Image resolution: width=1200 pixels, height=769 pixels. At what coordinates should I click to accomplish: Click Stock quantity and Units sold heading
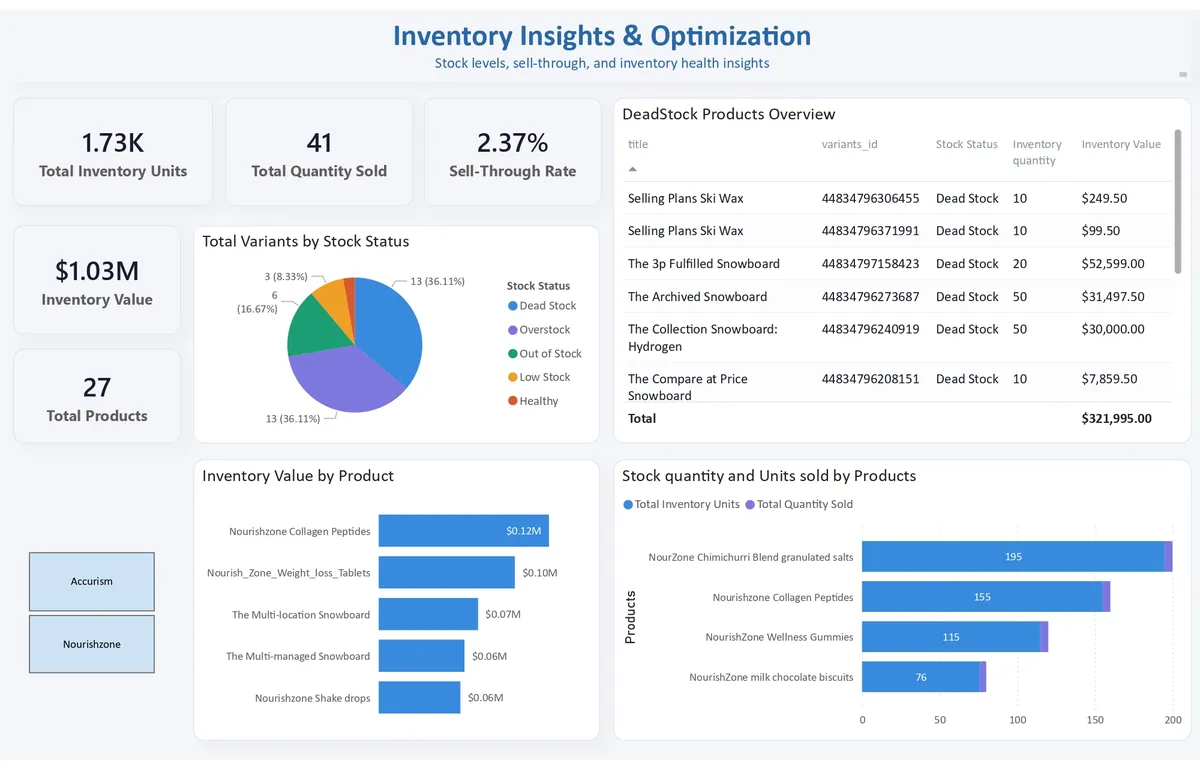pos(769,476)
